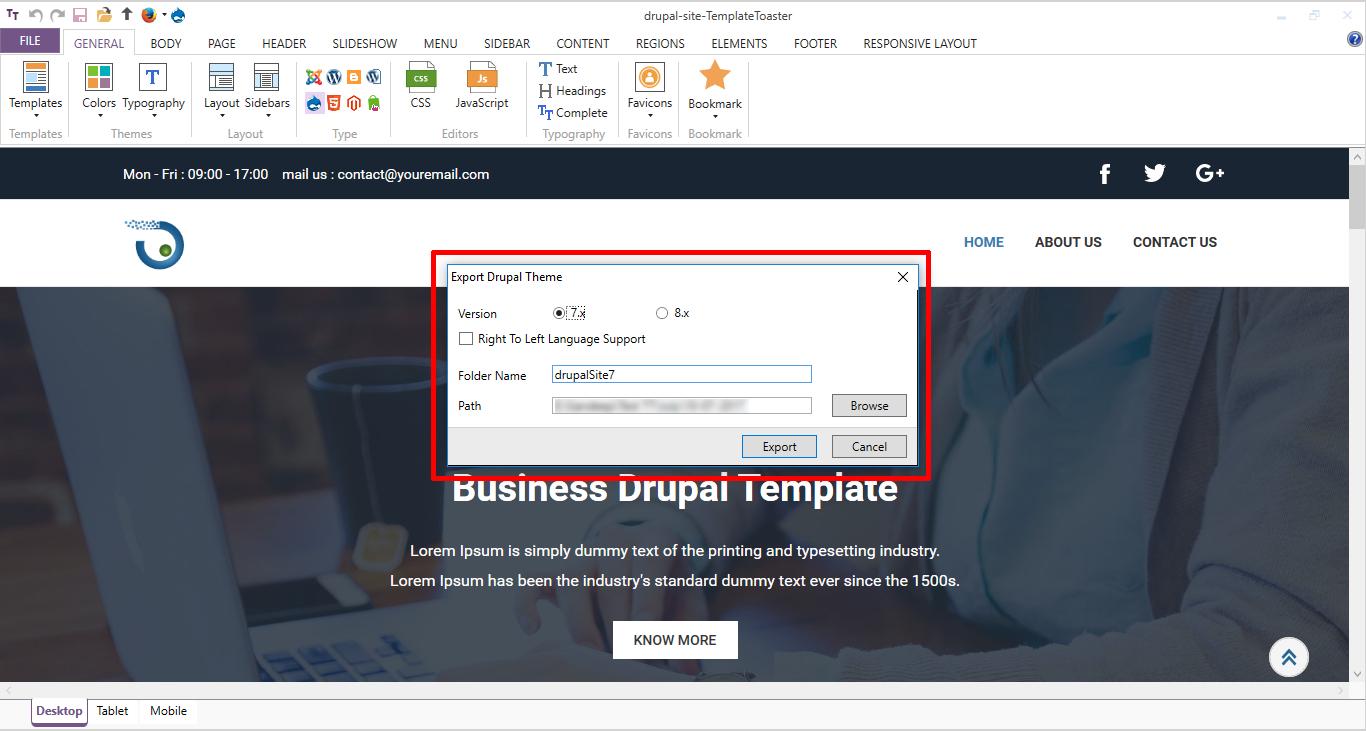Select the Blogger type icon

(x=354, y=77)
